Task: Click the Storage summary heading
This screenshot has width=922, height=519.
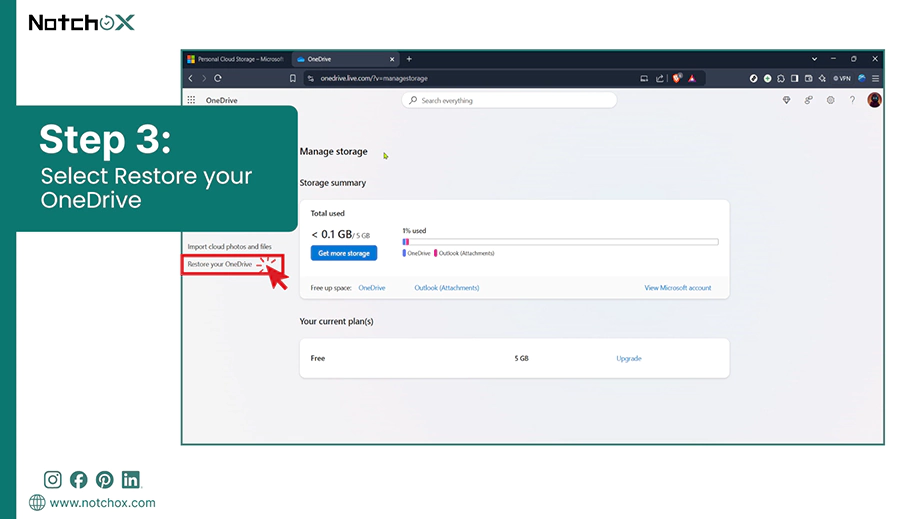Action: coord(333,183)
